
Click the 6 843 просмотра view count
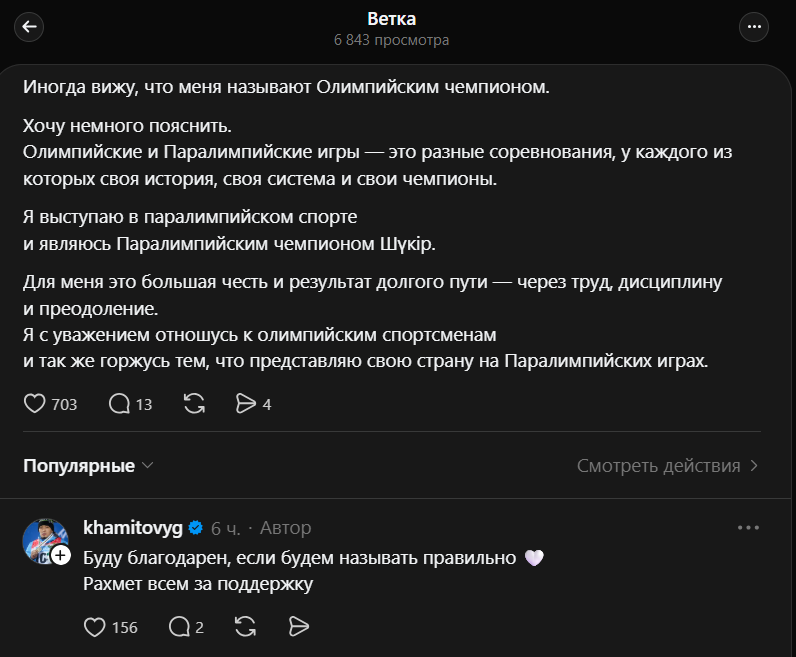[391, 40]
